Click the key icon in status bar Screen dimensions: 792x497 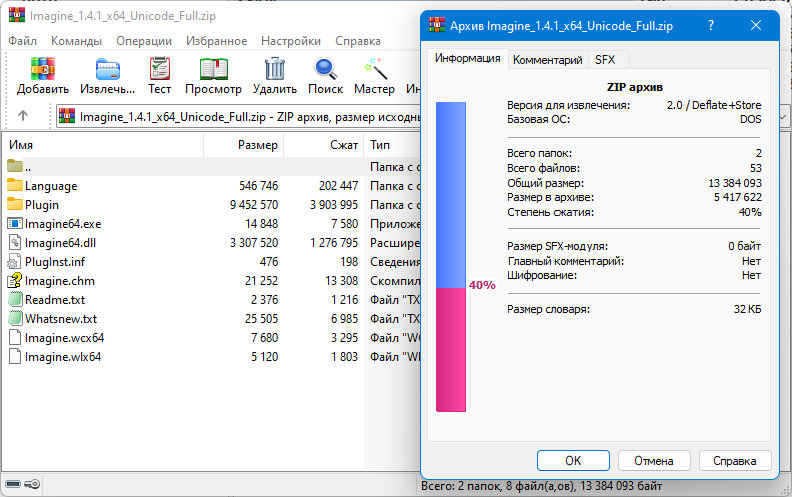pos(32,484)
